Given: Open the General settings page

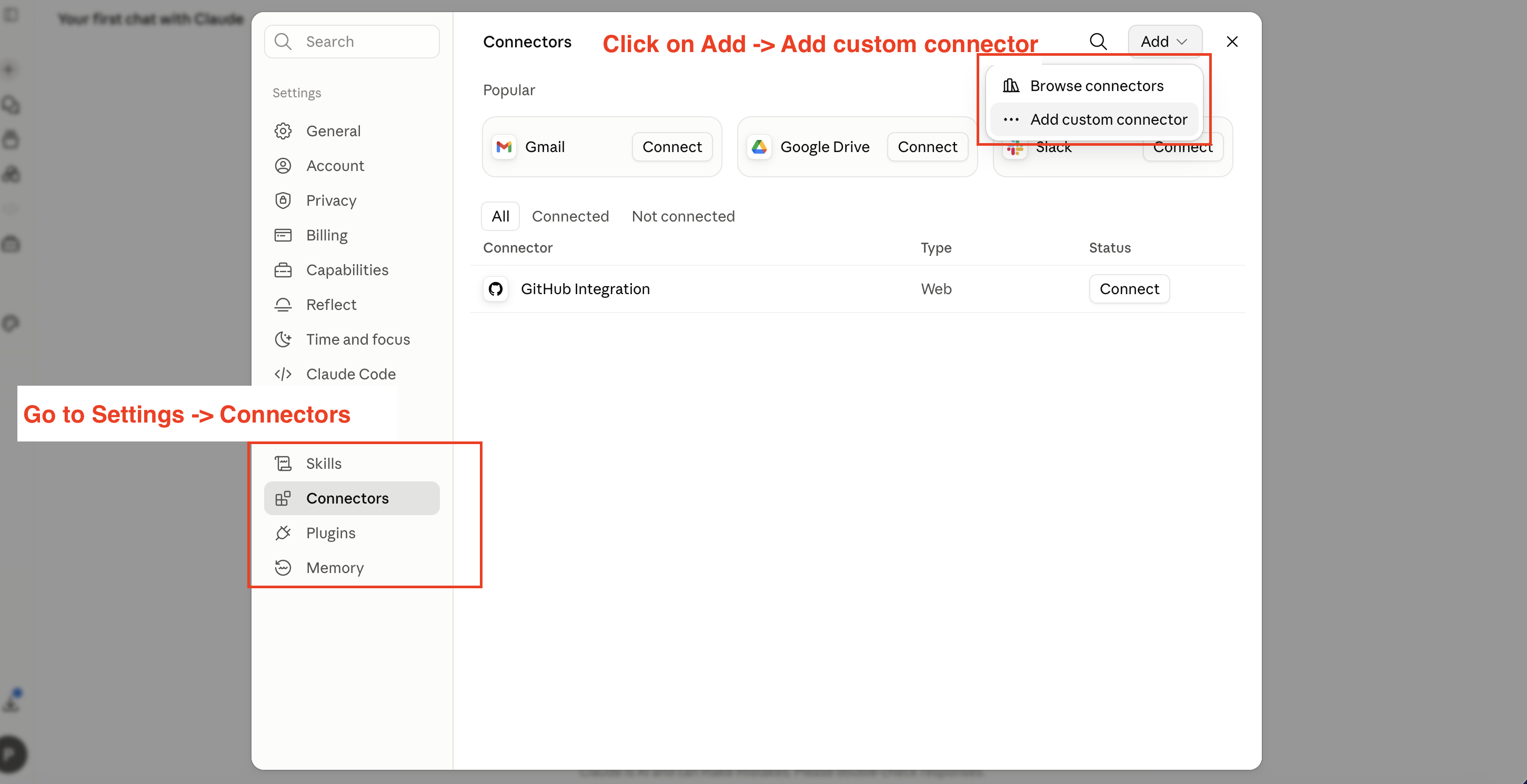Looking at the screenshot, I should point(351,131).
